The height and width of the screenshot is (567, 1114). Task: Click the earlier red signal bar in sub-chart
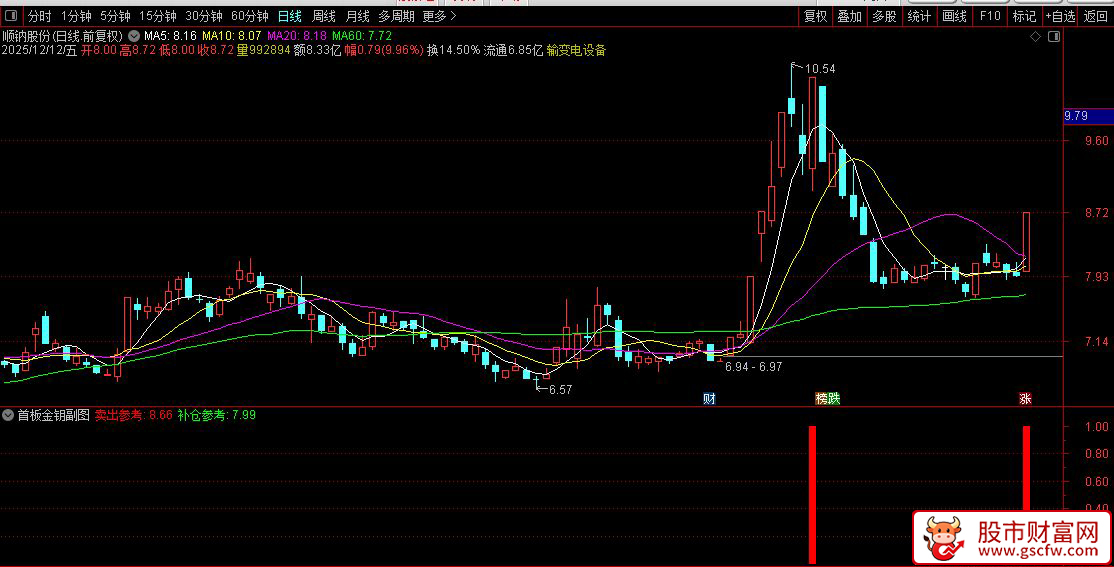coord(813,495)
